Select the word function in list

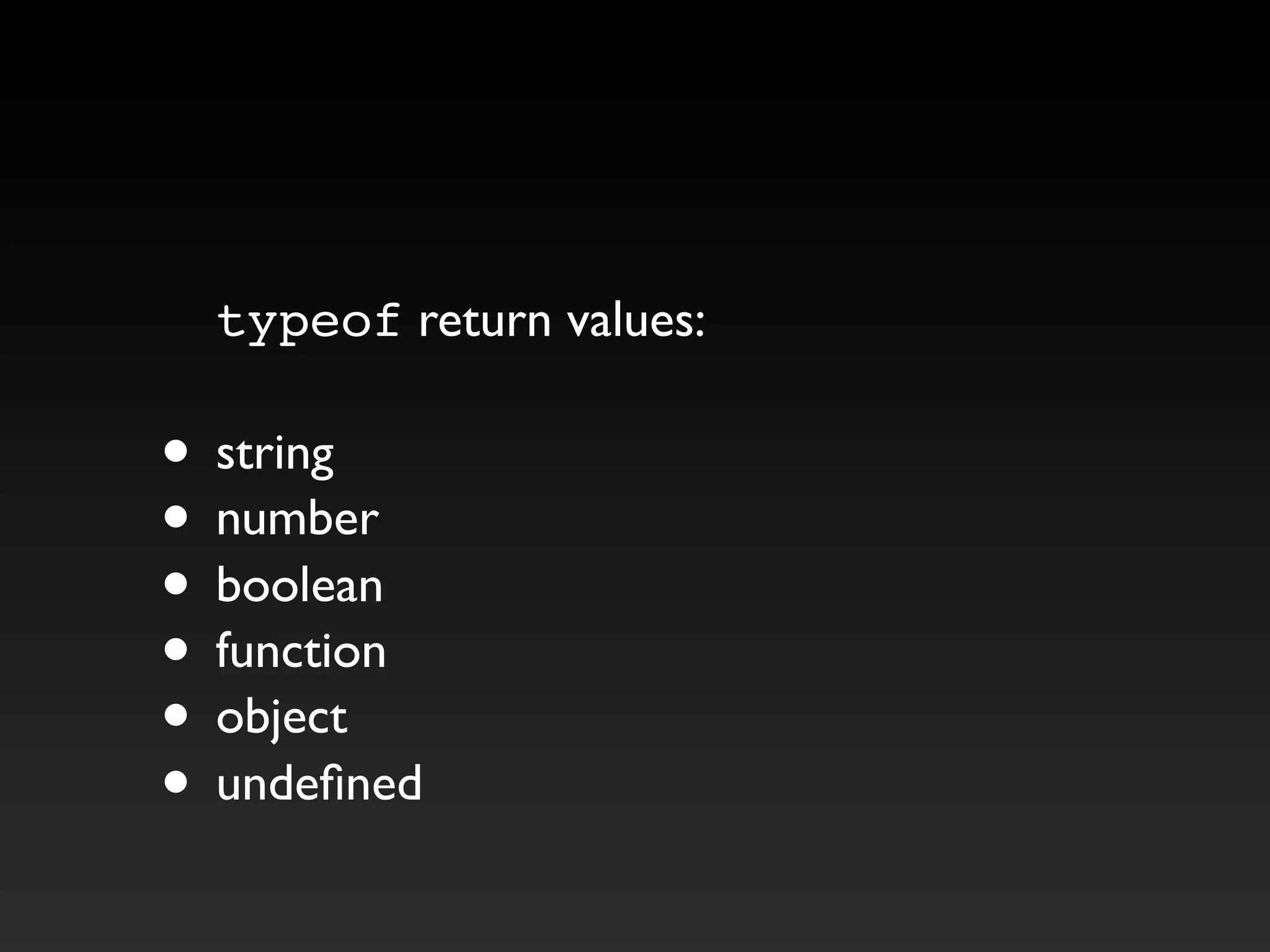[301, 651]
